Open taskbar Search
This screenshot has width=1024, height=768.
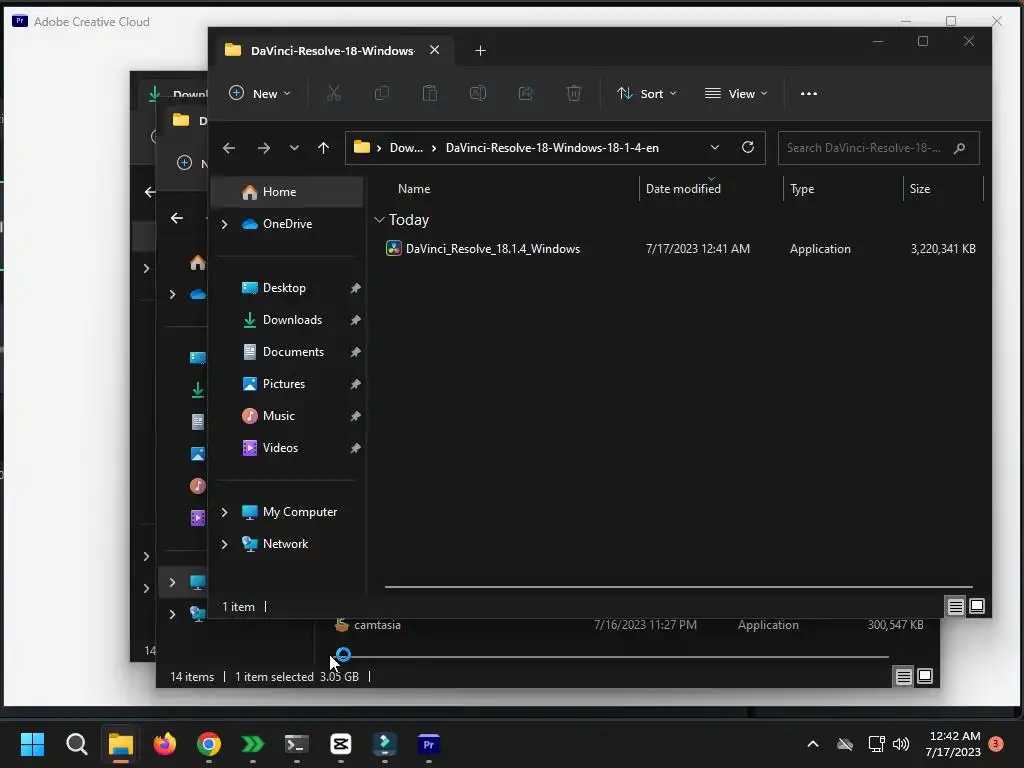(x=76, y=744)
